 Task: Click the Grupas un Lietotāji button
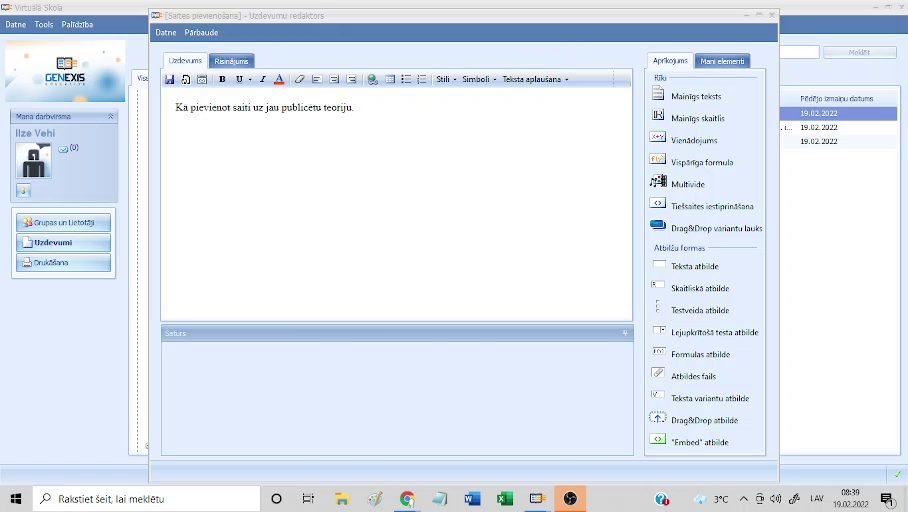tap(64, 222)
